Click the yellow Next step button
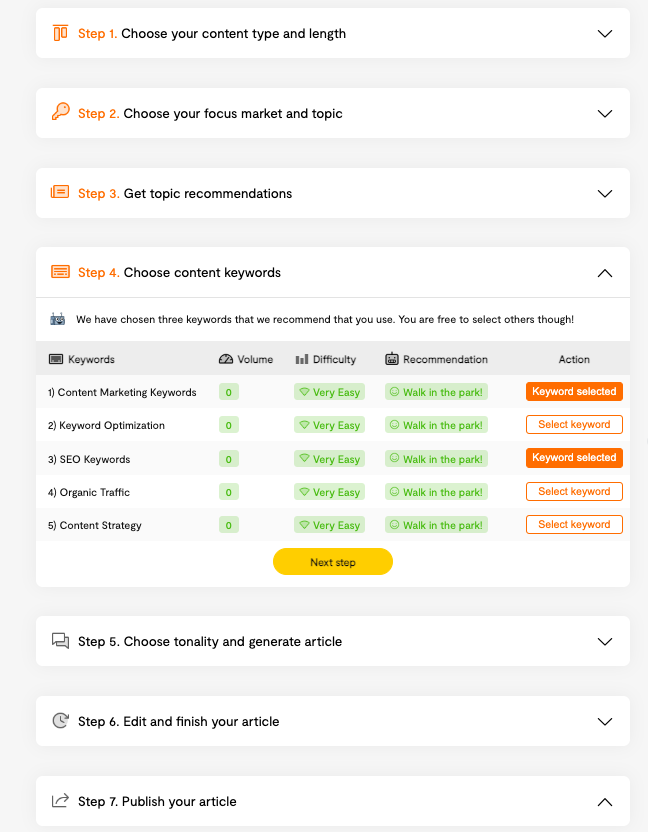Screen dimensions: 648x832 (333, 562)
